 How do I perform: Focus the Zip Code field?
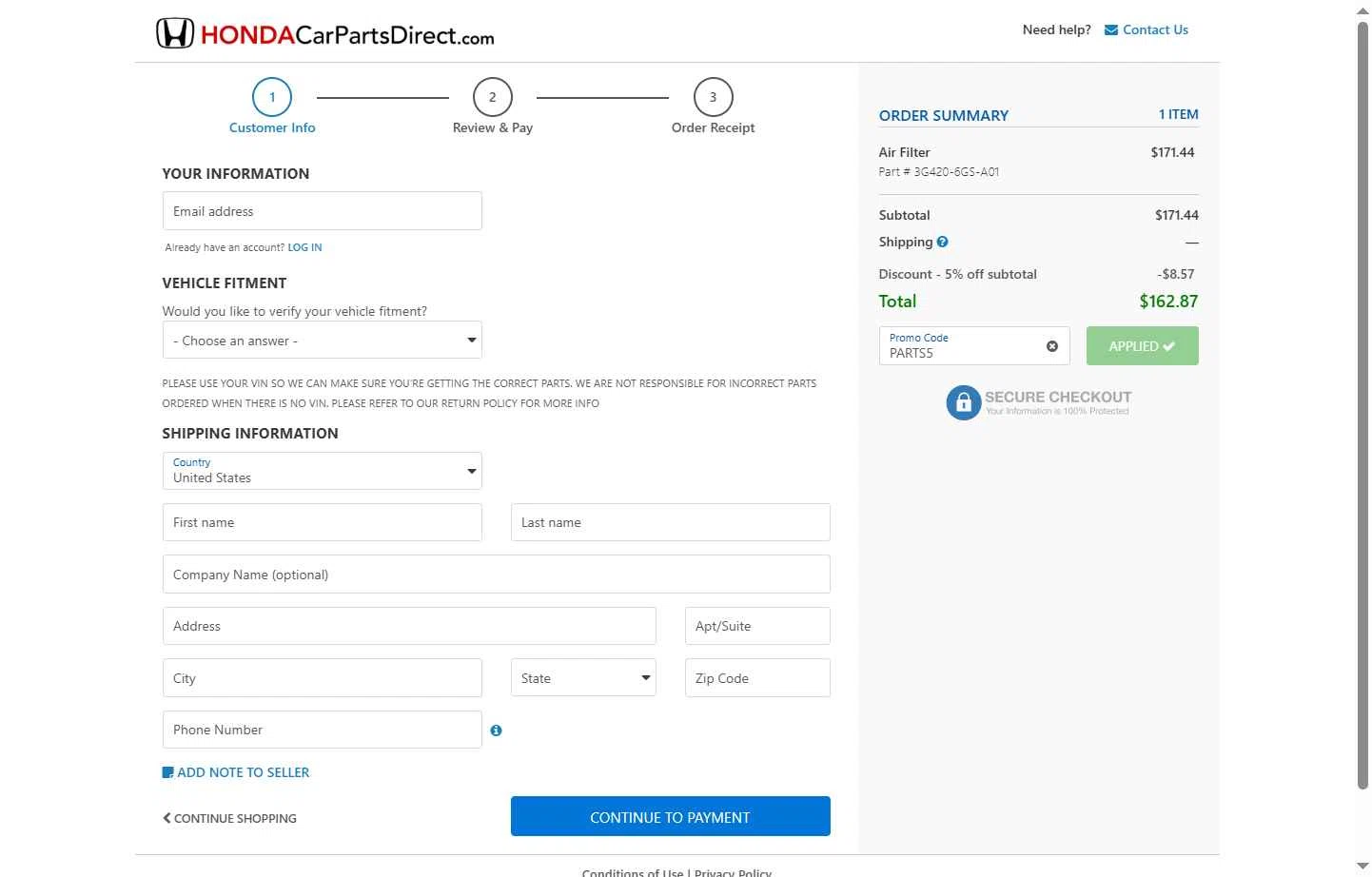click(757, 678)
